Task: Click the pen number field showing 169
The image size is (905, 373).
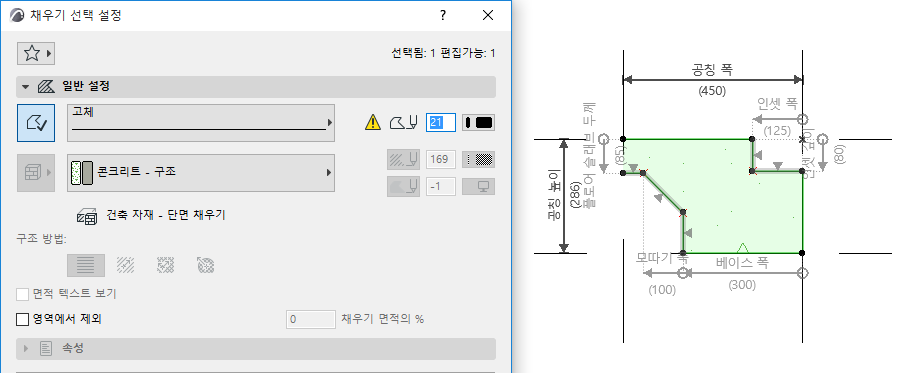Action: (441, 159)
